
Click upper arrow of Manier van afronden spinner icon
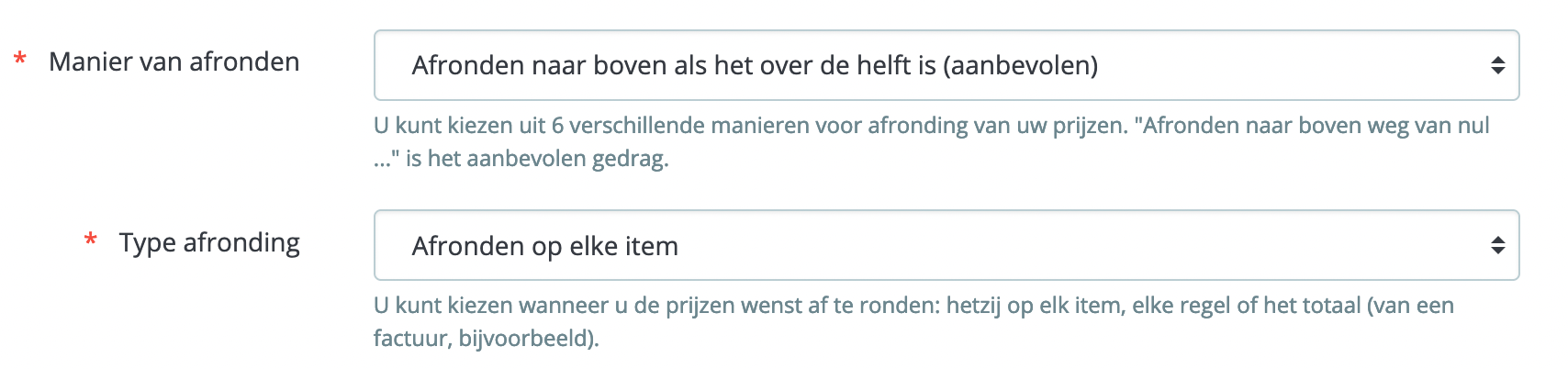[1497, 60]
